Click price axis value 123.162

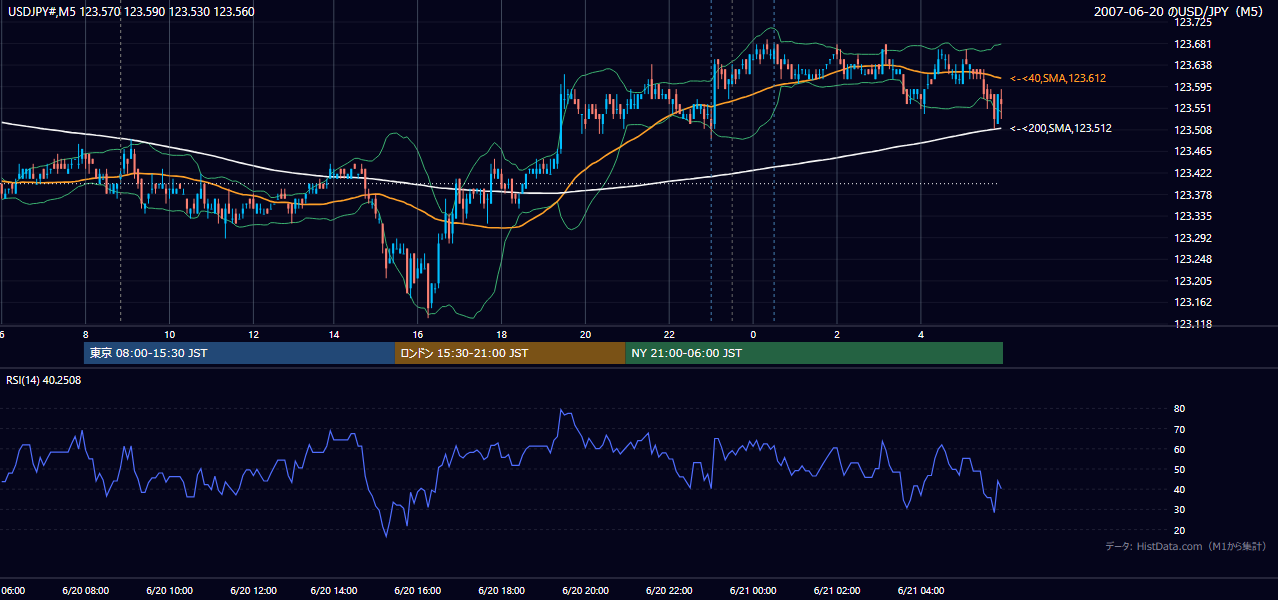pyautogui.click(x=1192, y=303)
